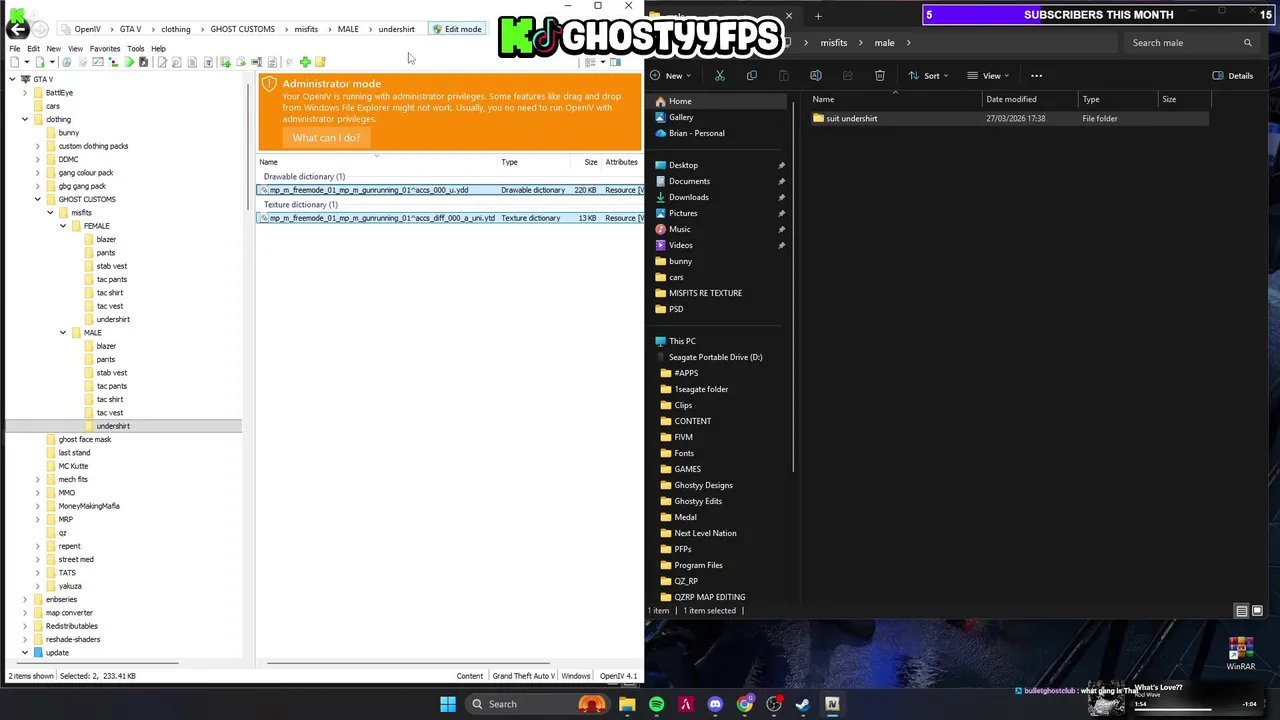Select the 'suit undershirt' folder in Explorer
Viewport: 1280px width, 720px height.
pyautogui.click(x=1010, y=118)
